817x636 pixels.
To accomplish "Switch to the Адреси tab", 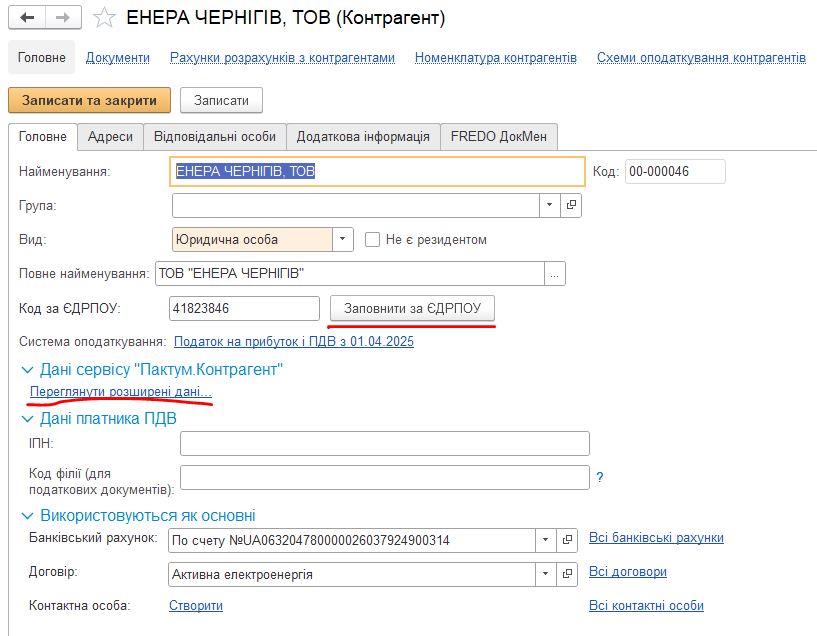I will point(110,136).
